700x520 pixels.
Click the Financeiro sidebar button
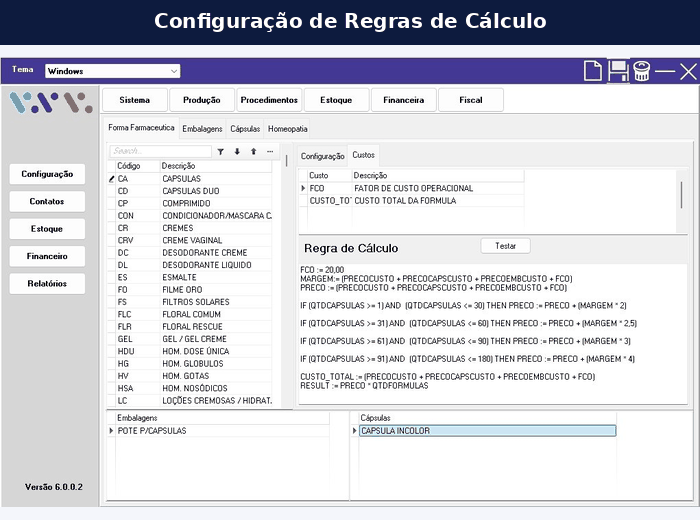[47, 256]
